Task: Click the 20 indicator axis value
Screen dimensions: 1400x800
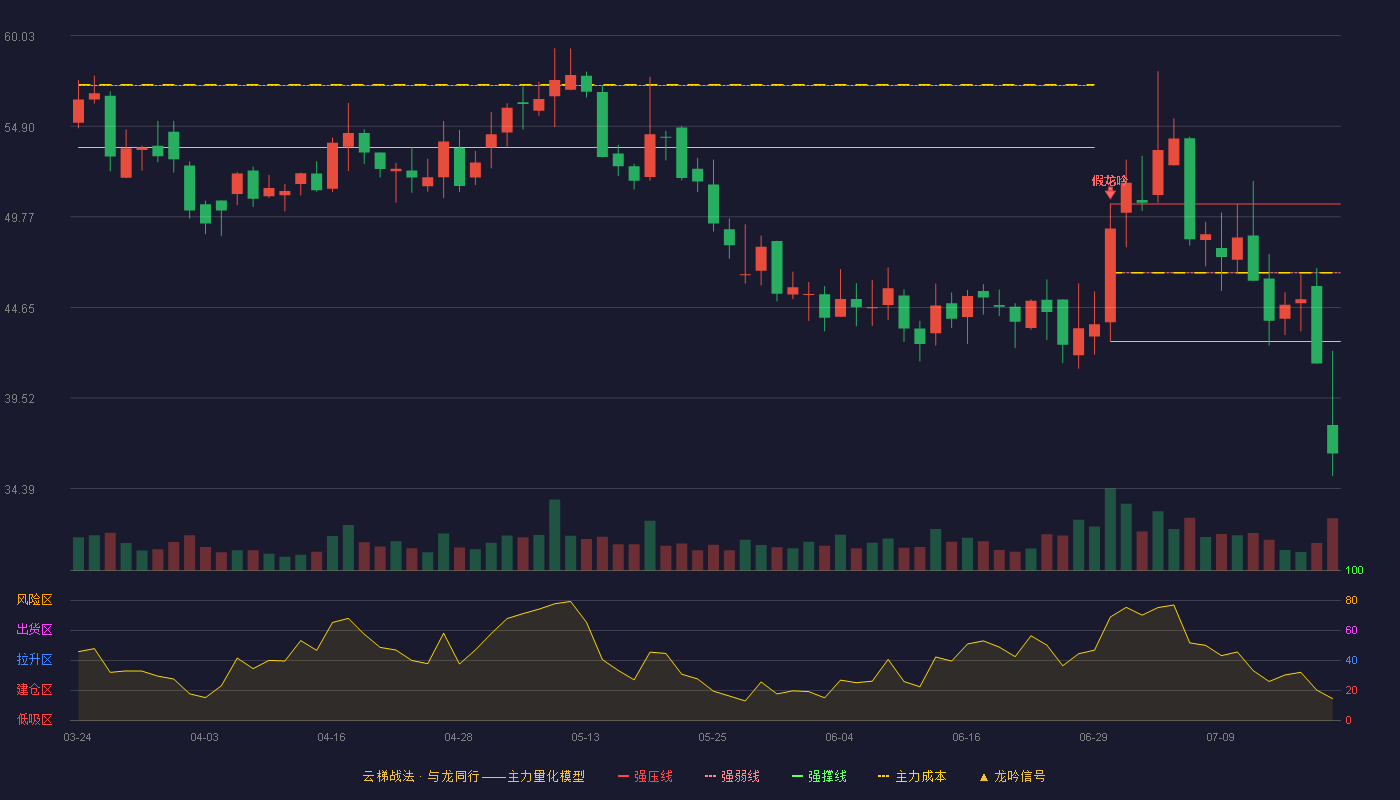Action: point(1351,690)
